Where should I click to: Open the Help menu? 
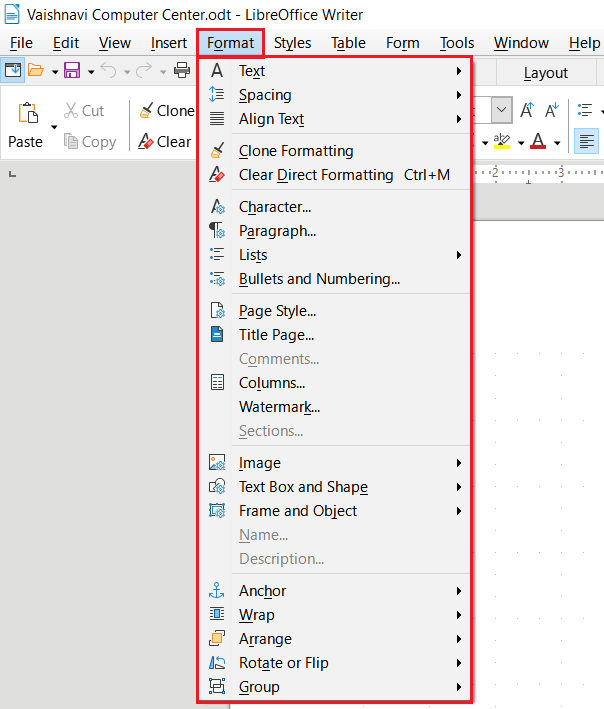pos(584,43)
